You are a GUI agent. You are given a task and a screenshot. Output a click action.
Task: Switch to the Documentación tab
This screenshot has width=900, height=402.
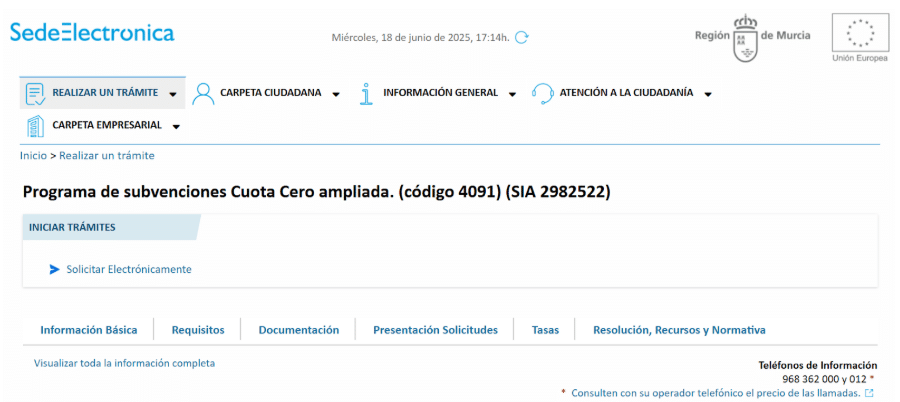point(298,330)
